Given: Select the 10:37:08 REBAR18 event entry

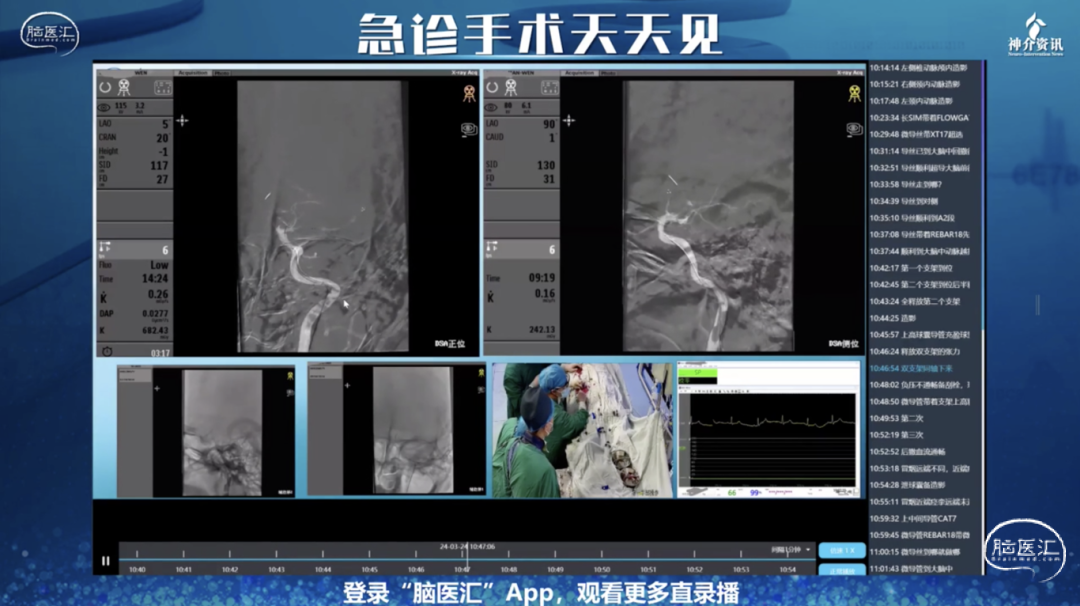Looking at the screenshot, I should tap(920, 234).
